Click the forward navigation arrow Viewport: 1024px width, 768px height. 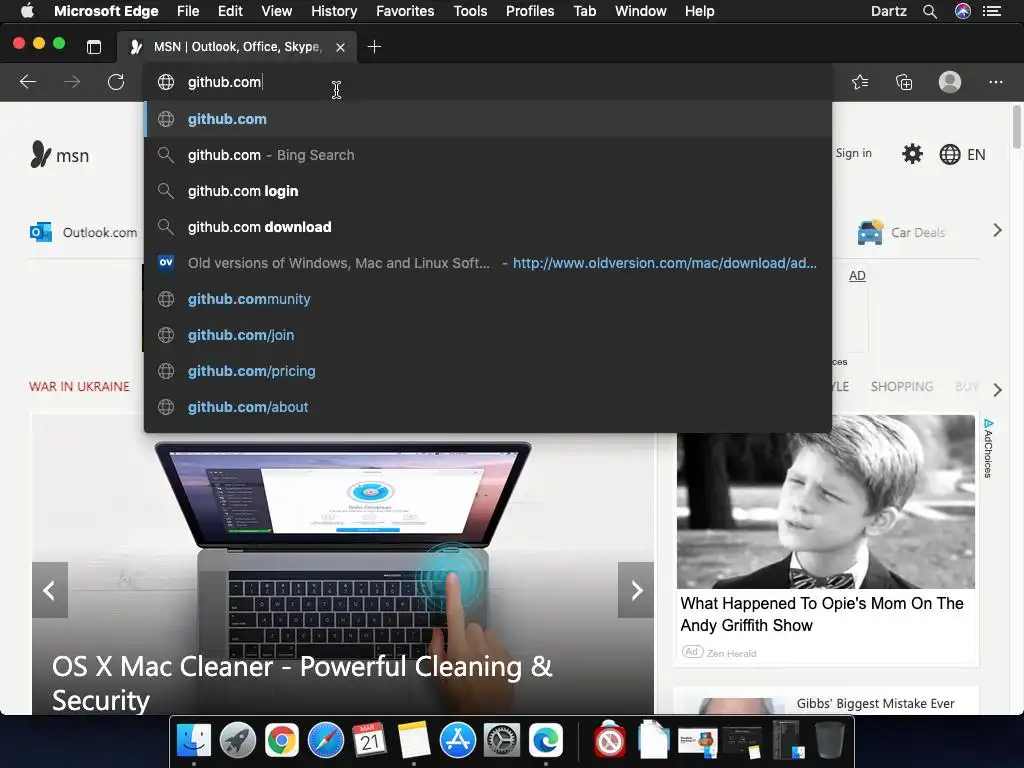72,82
